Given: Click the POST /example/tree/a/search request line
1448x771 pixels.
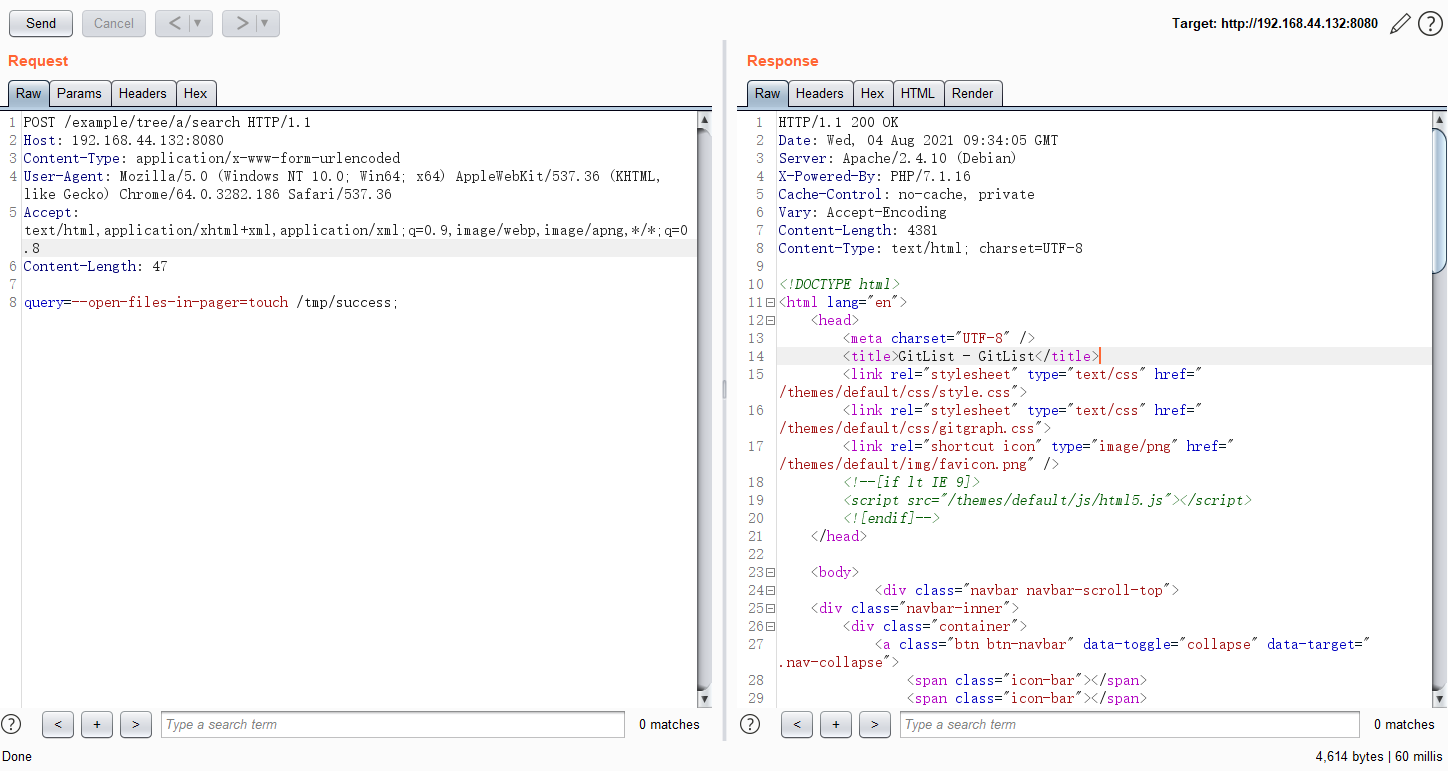Looking at the screenshot, I should (167, 122).
